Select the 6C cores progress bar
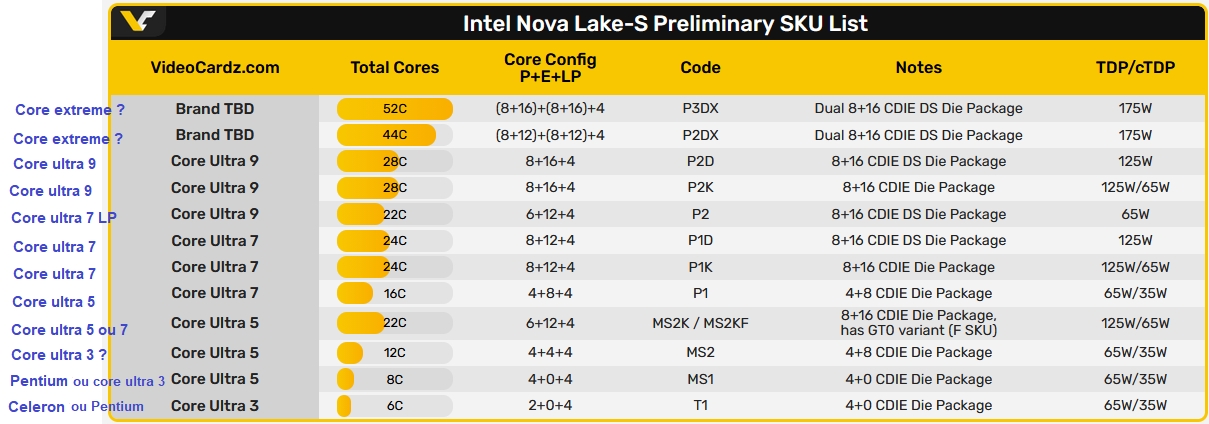Screen dimensions: 1209x424 coord(395,406)
